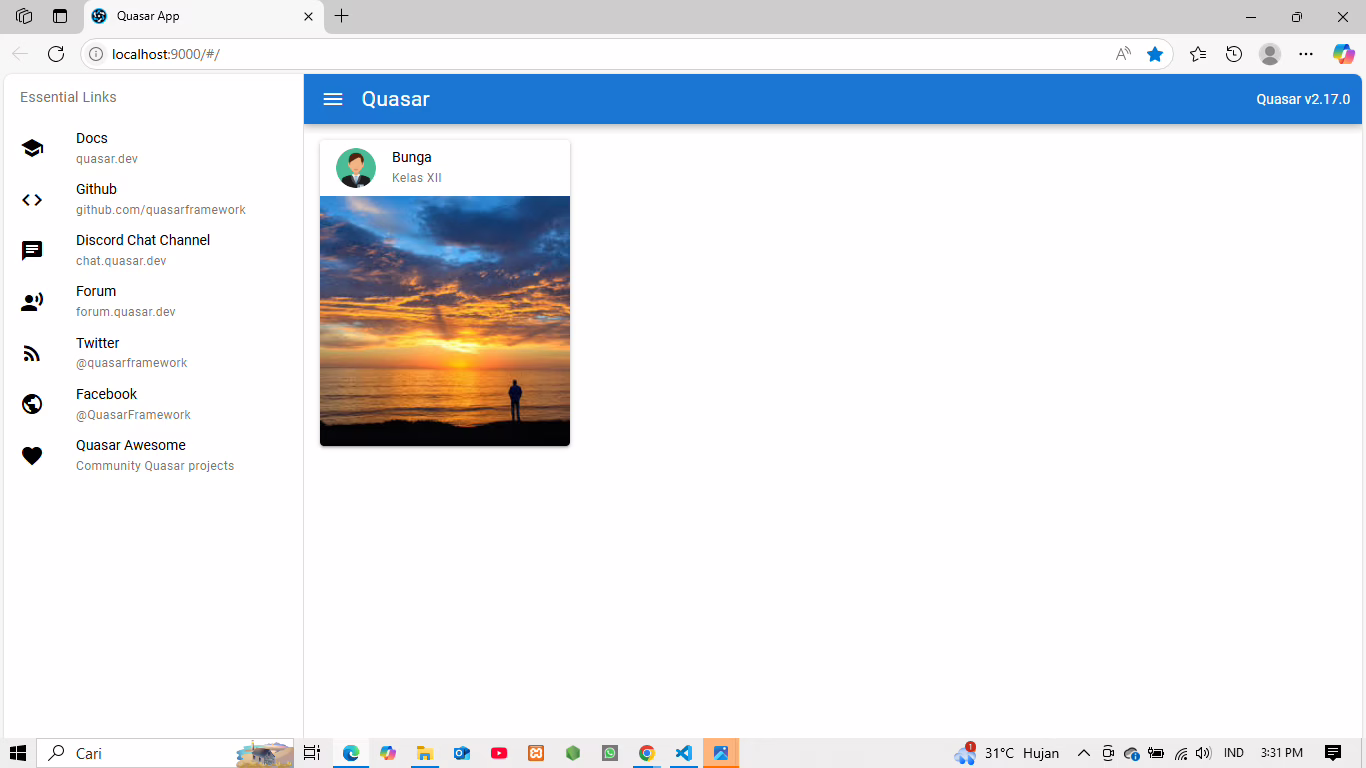Open the tab actions menu icon
The width and height of the screenshot is (1366, 768).
(60, 16)
